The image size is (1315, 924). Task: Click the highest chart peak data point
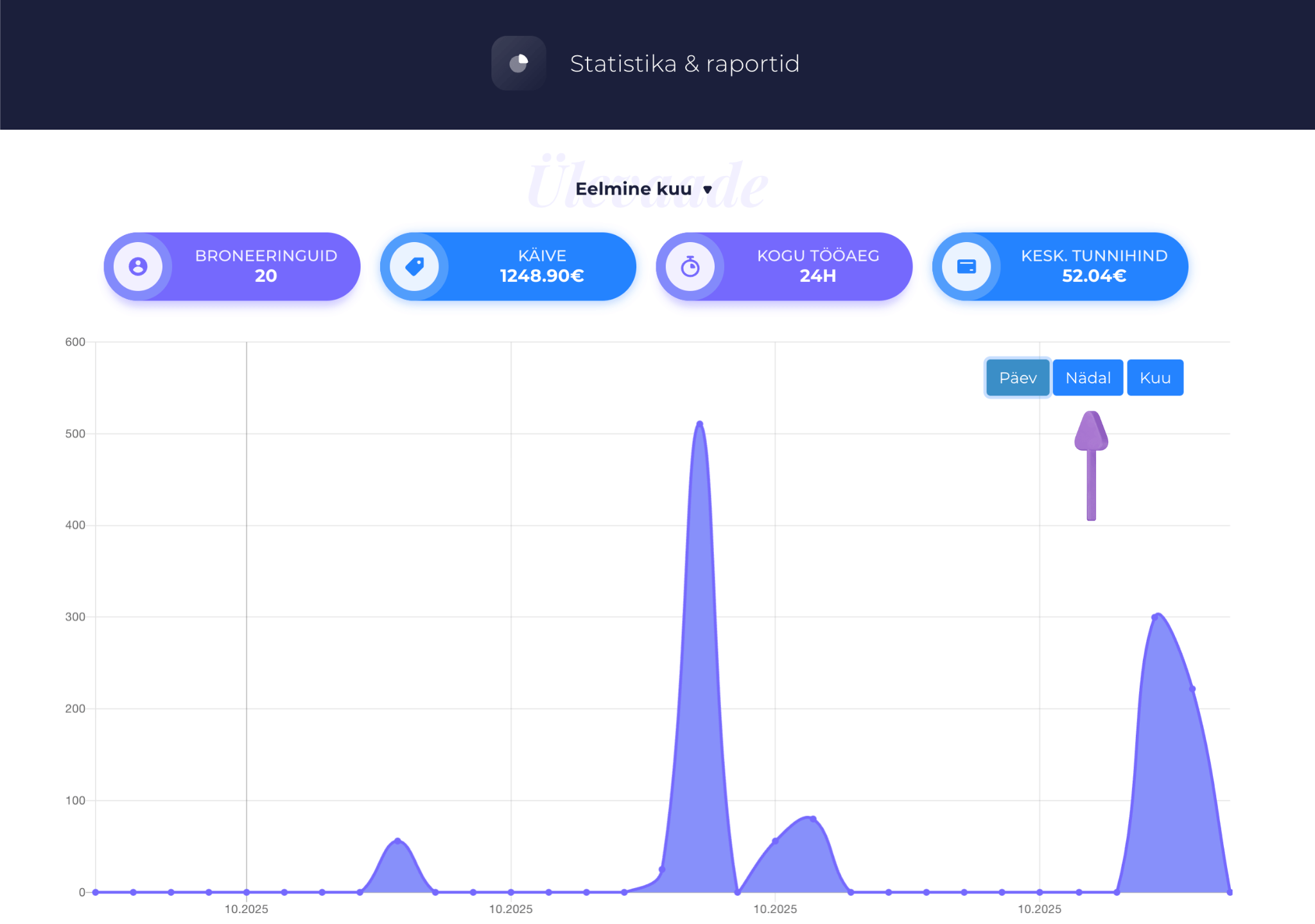coord(700,424)
